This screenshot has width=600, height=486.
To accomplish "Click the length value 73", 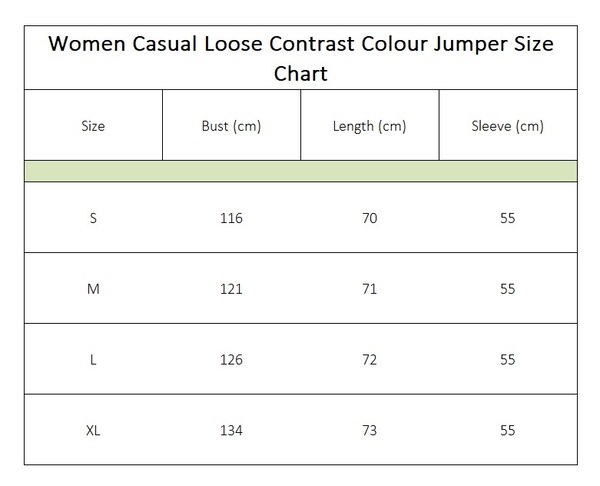I will [x=370, y=431].
